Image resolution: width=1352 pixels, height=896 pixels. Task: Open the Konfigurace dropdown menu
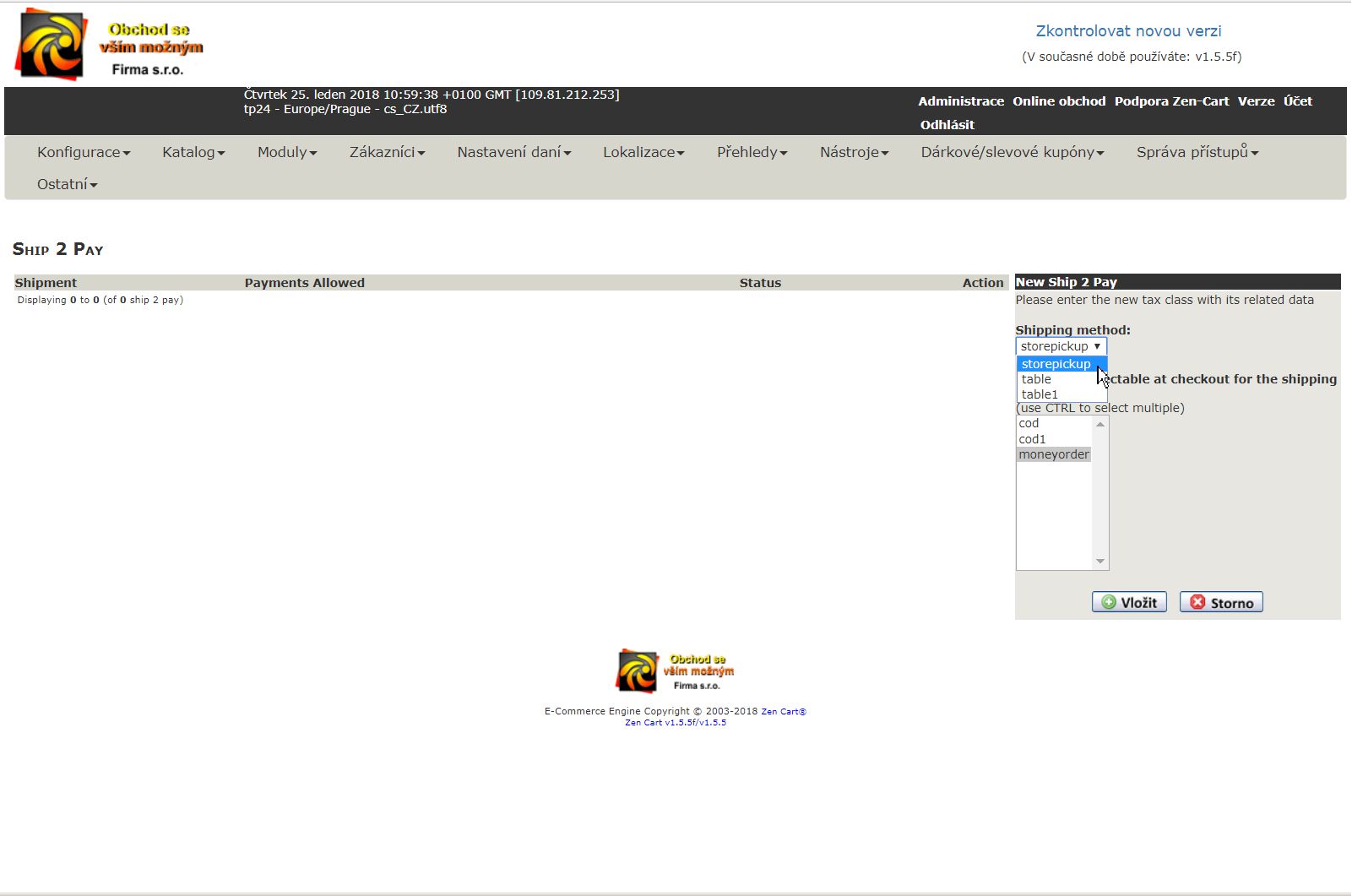[84, 153]
